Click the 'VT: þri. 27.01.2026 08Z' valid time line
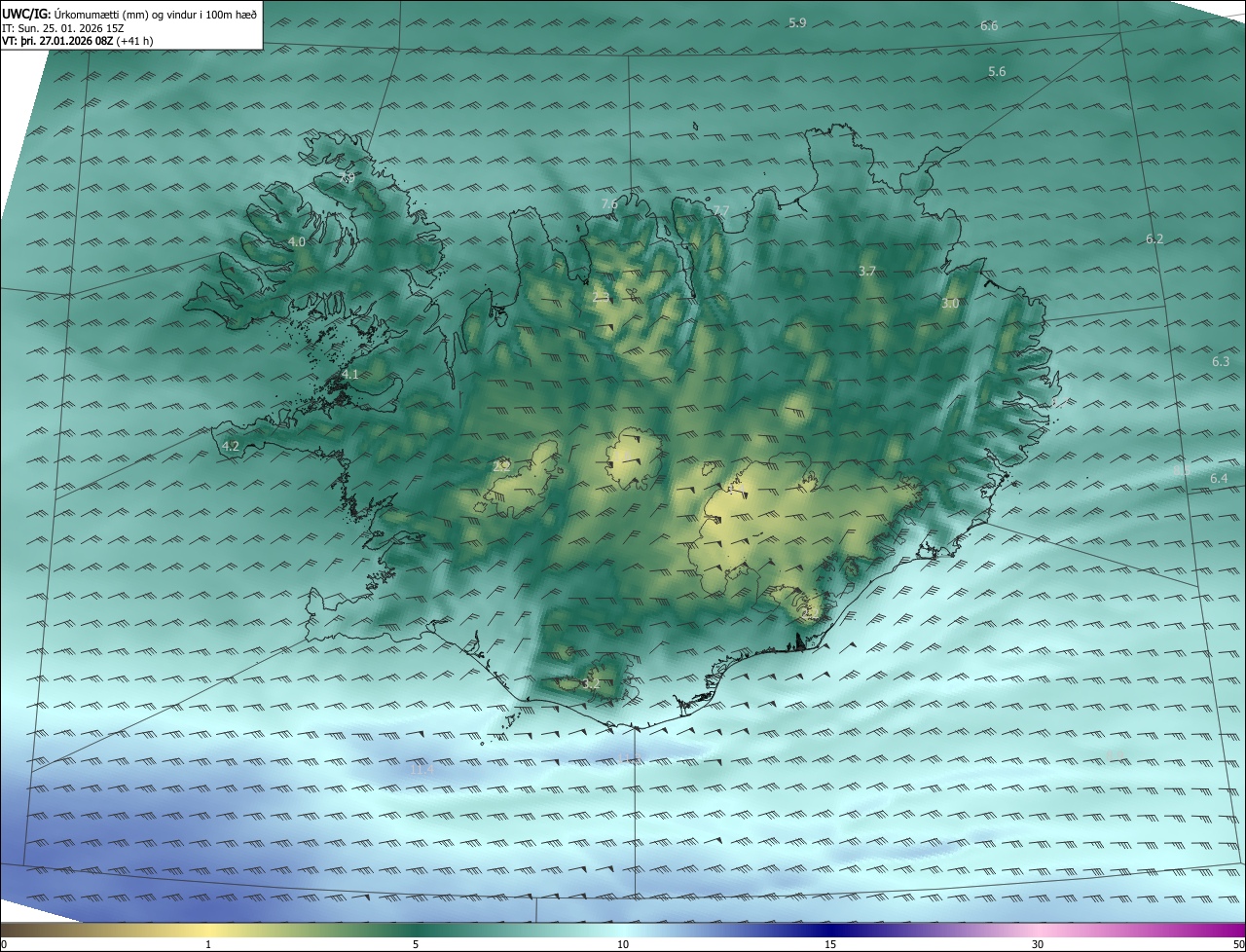 click(77, 41)
